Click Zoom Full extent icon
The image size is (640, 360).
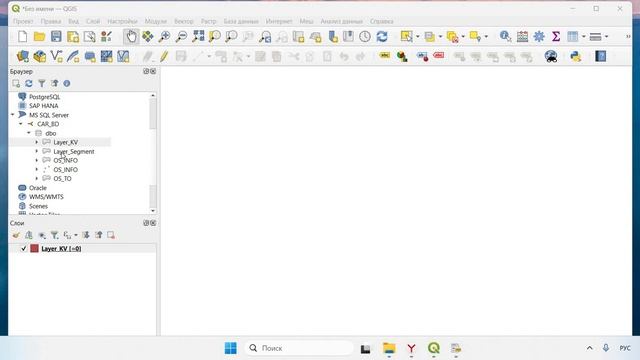pos(198,37)
